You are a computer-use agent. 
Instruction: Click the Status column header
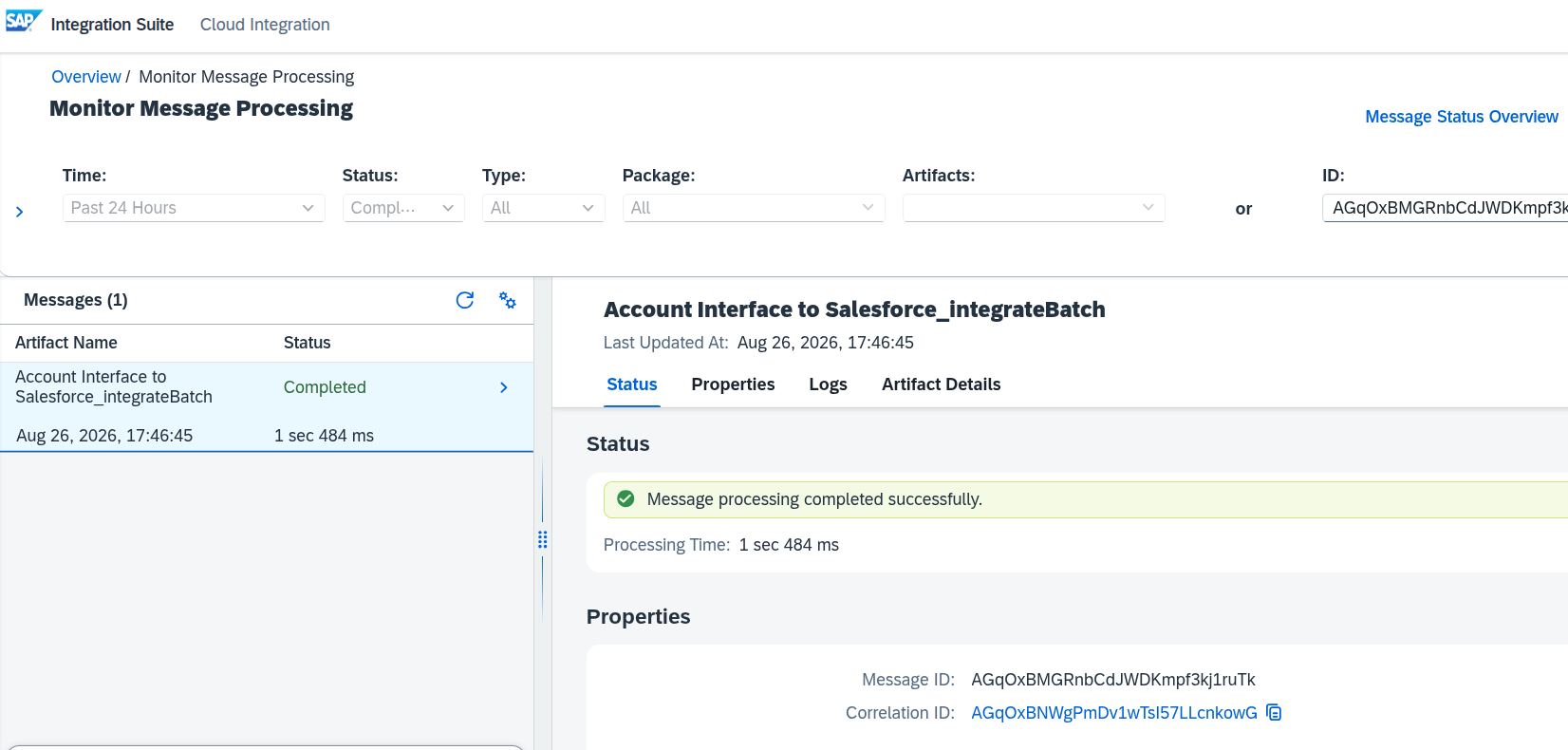click(308, 343)
